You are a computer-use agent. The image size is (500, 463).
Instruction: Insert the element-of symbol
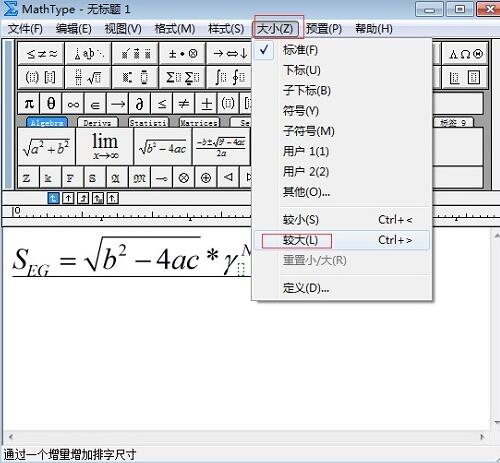coord(95,104)
